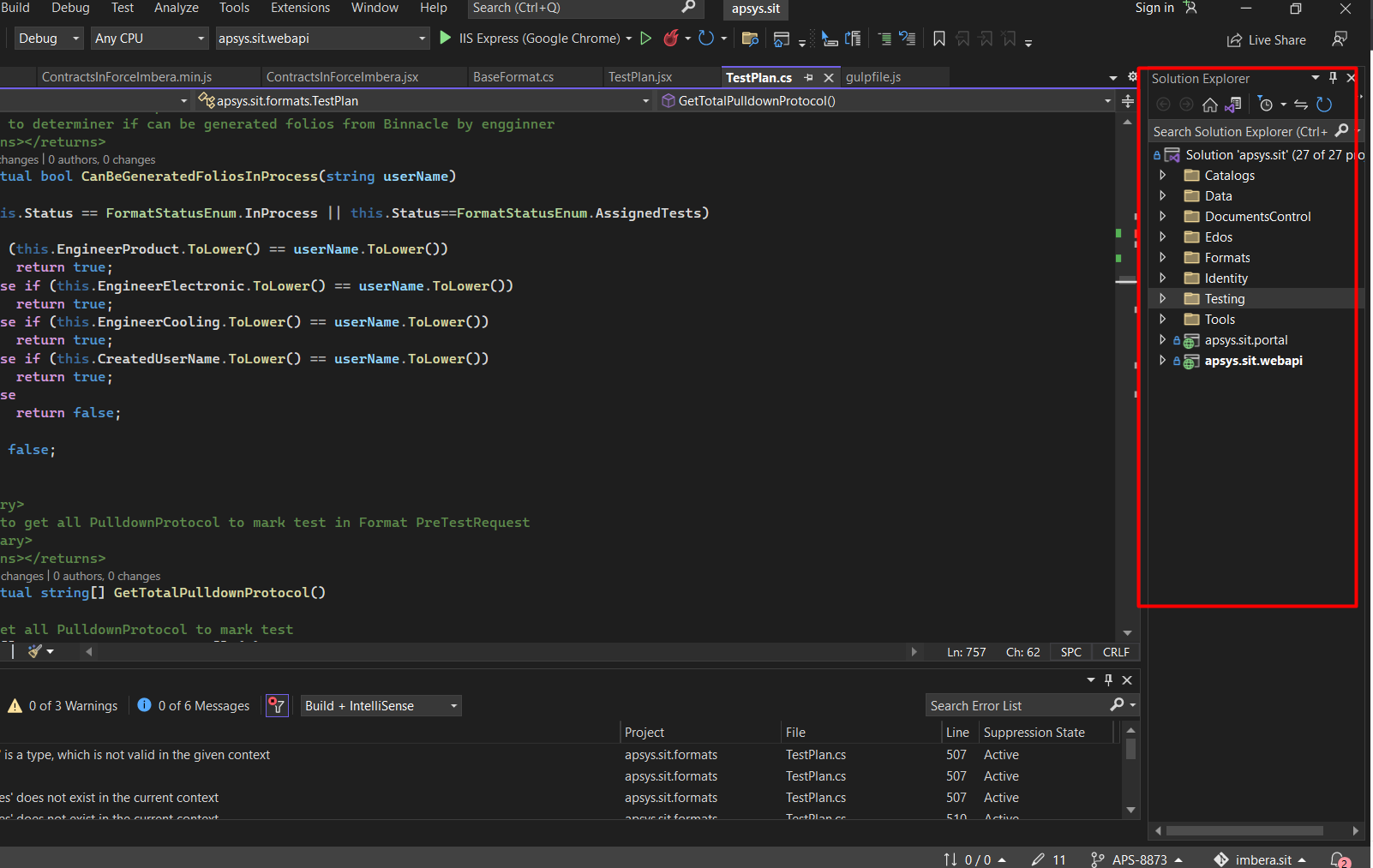Start without debugging using the outlined play icon
This screenshot has height=868, width=1373.
(x=646, y=39)
